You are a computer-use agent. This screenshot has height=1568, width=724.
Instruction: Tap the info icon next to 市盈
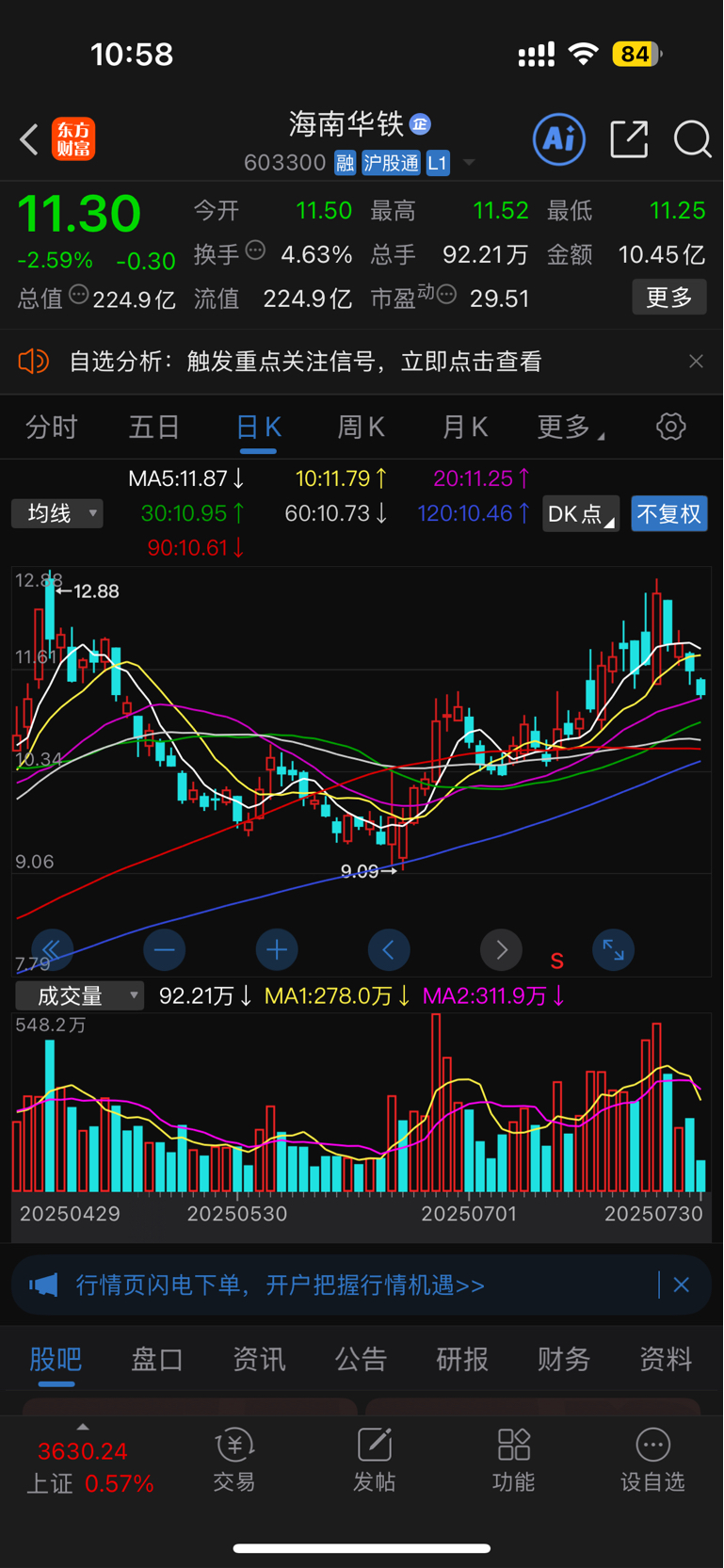click(447, 295)
